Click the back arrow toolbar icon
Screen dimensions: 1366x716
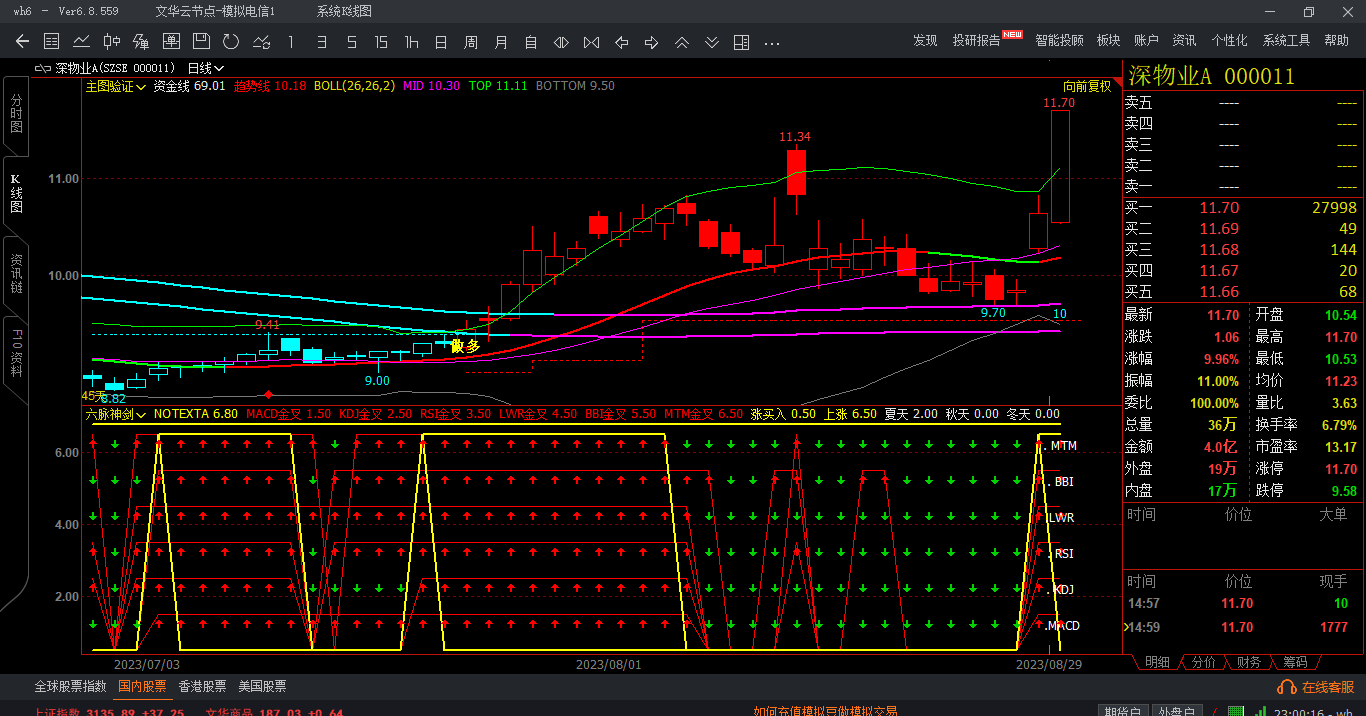22,41
